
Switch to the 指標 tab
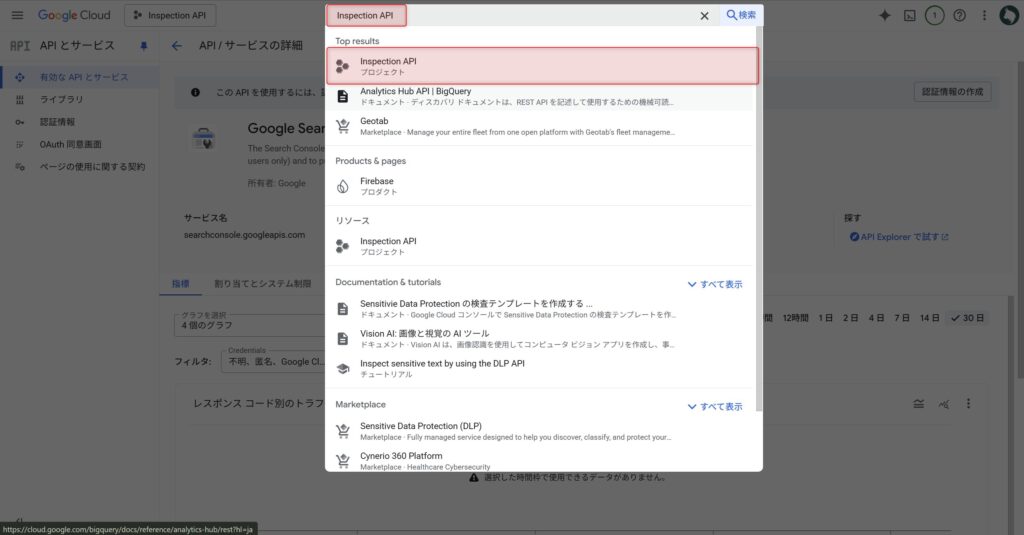coord(180,284)
